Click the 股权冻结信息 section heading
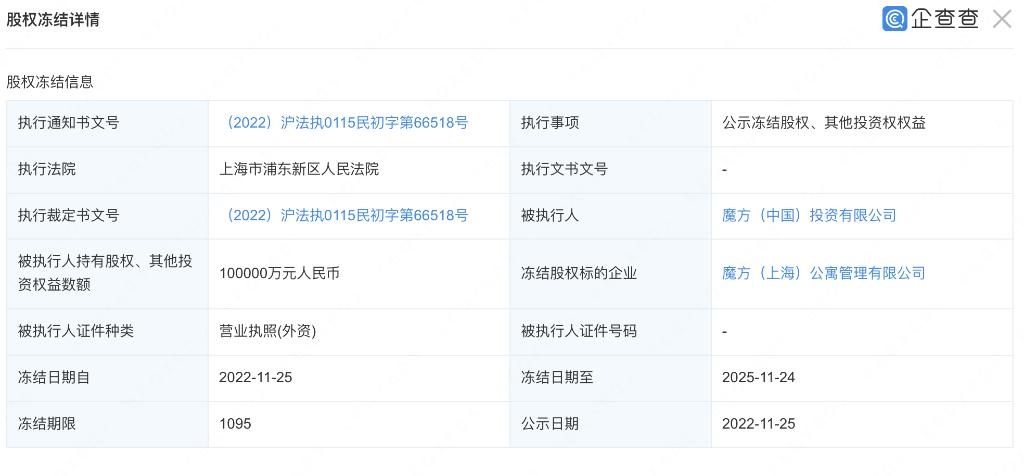The height and width of the screenshot is (476, 1024). click(50, 82)
